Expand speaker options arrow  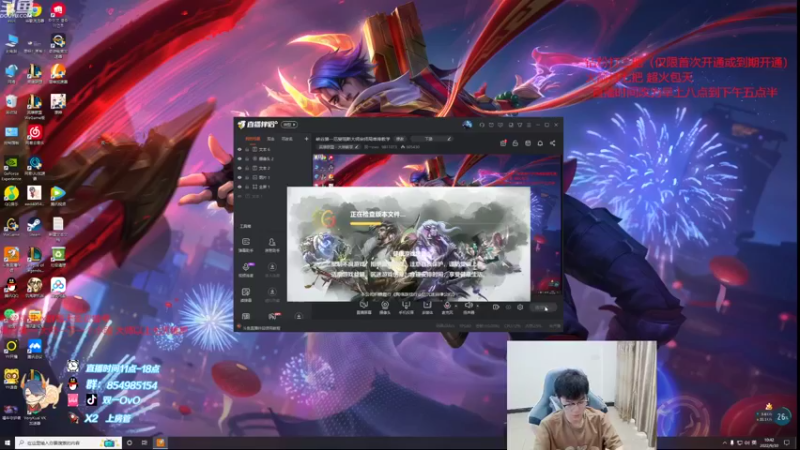click(477, 306)
